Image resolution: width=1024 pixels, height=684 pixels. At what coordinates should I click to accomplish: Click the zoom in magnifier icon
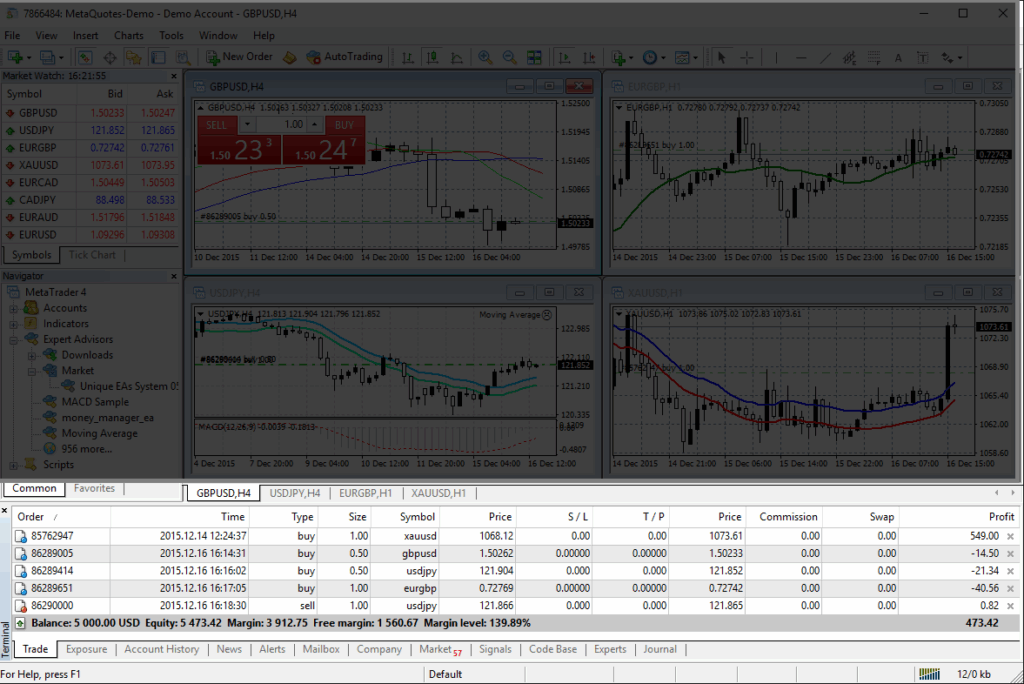(x=485, y=57)
